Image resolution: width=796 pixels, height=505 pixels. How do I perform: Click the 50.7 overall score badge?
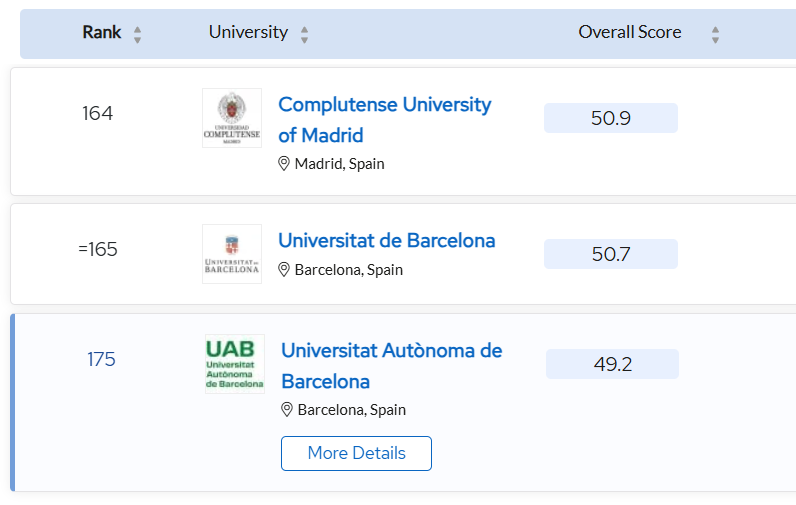pos(610,254)
